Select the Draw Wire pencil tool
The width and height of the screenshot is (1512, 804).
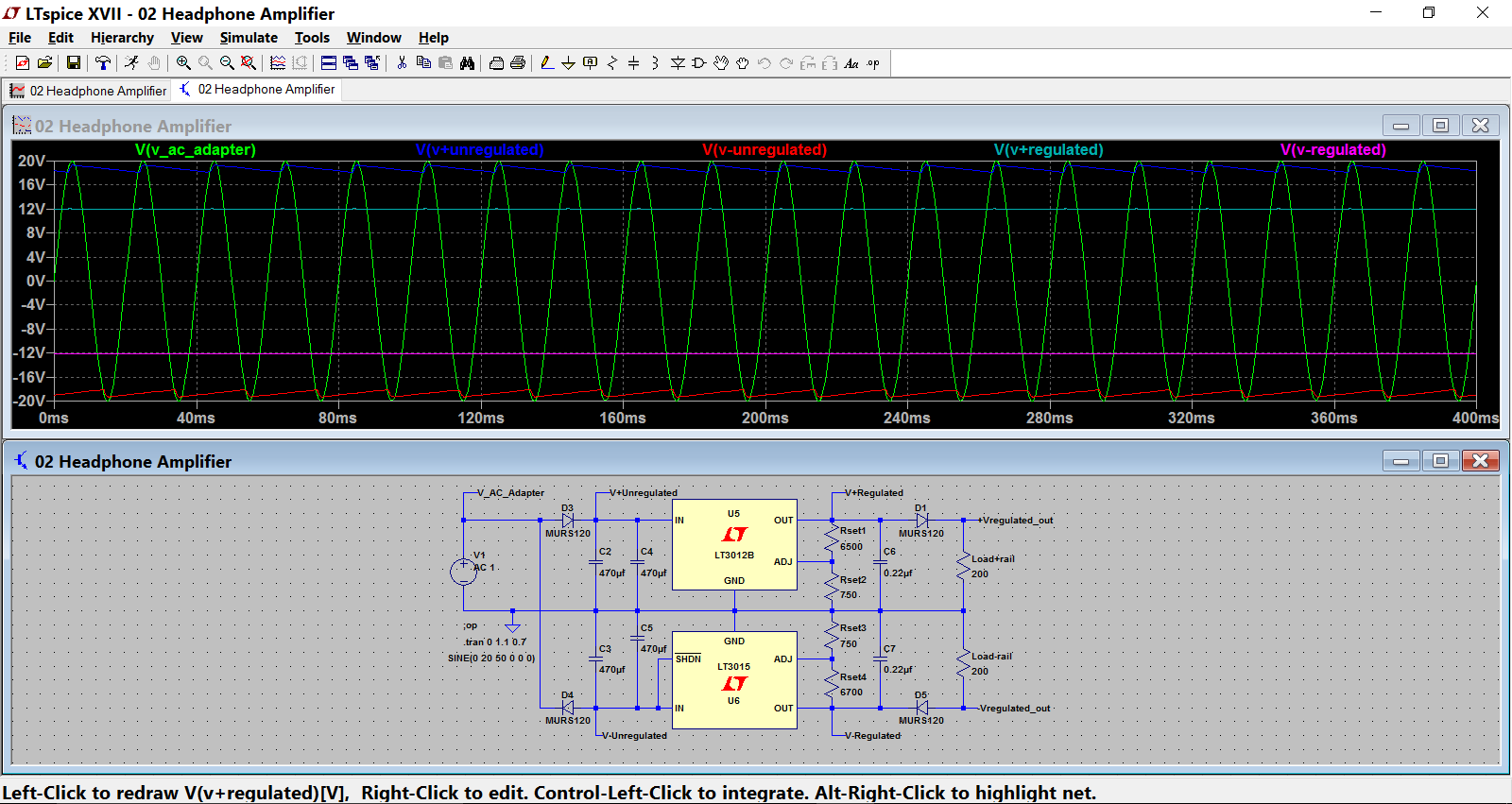click(x=546, y=63)
